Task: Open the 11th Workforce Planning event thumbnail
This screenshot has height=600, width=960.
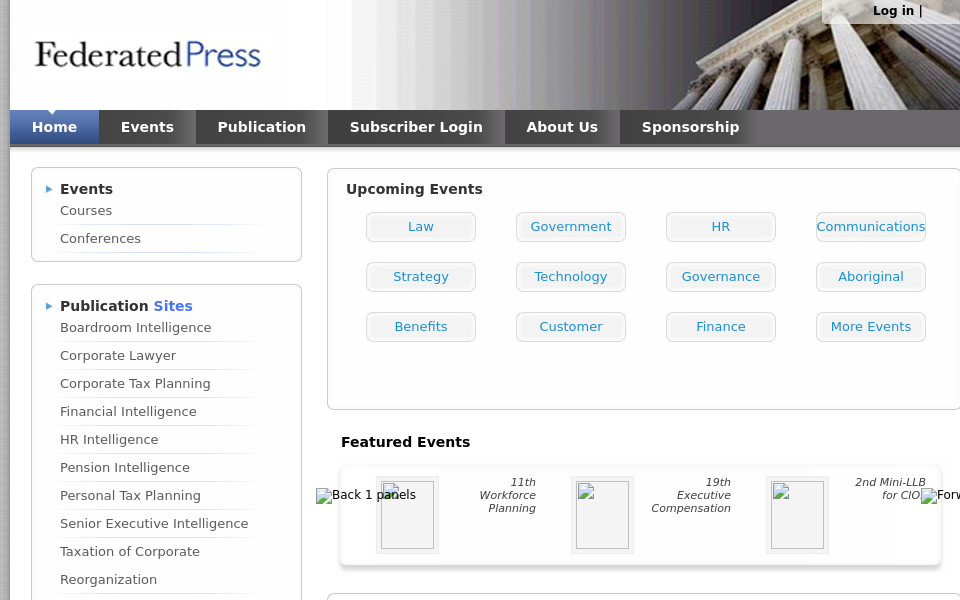Action: click(407, 515)
